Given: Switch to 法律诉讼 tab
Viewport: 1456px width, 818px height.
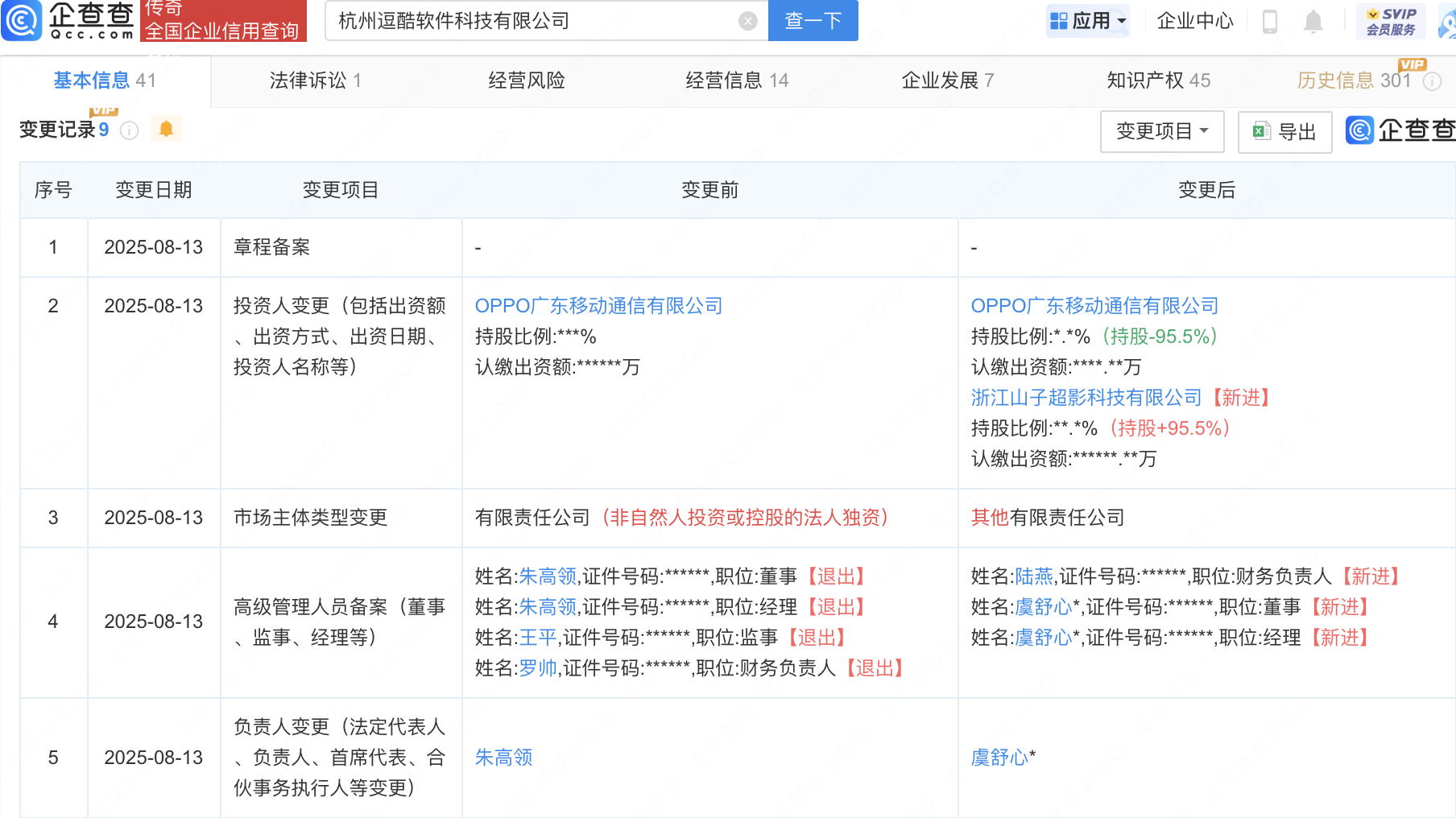Looking at the screenshot, I should (315, 81).
